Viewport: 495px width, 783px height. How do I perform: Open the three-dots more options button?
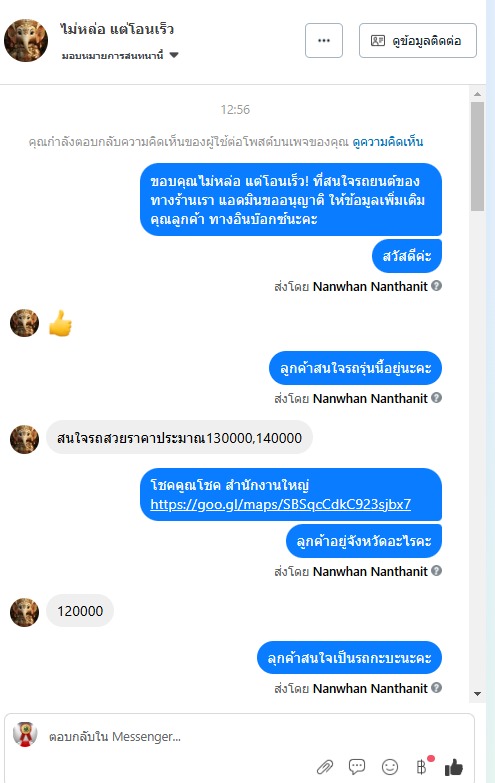click(324, 40)
